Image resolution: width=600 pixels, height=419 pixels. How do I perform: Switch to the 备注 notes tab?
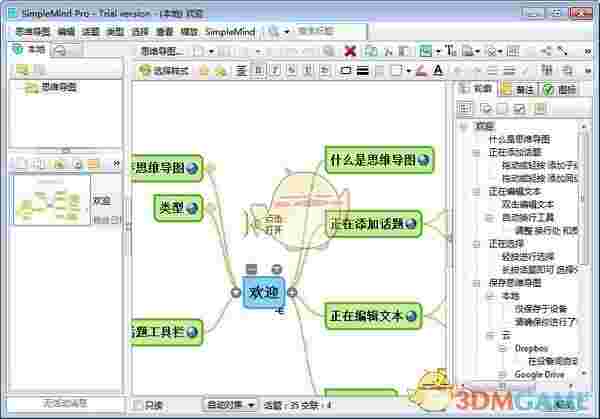[518, 90]
